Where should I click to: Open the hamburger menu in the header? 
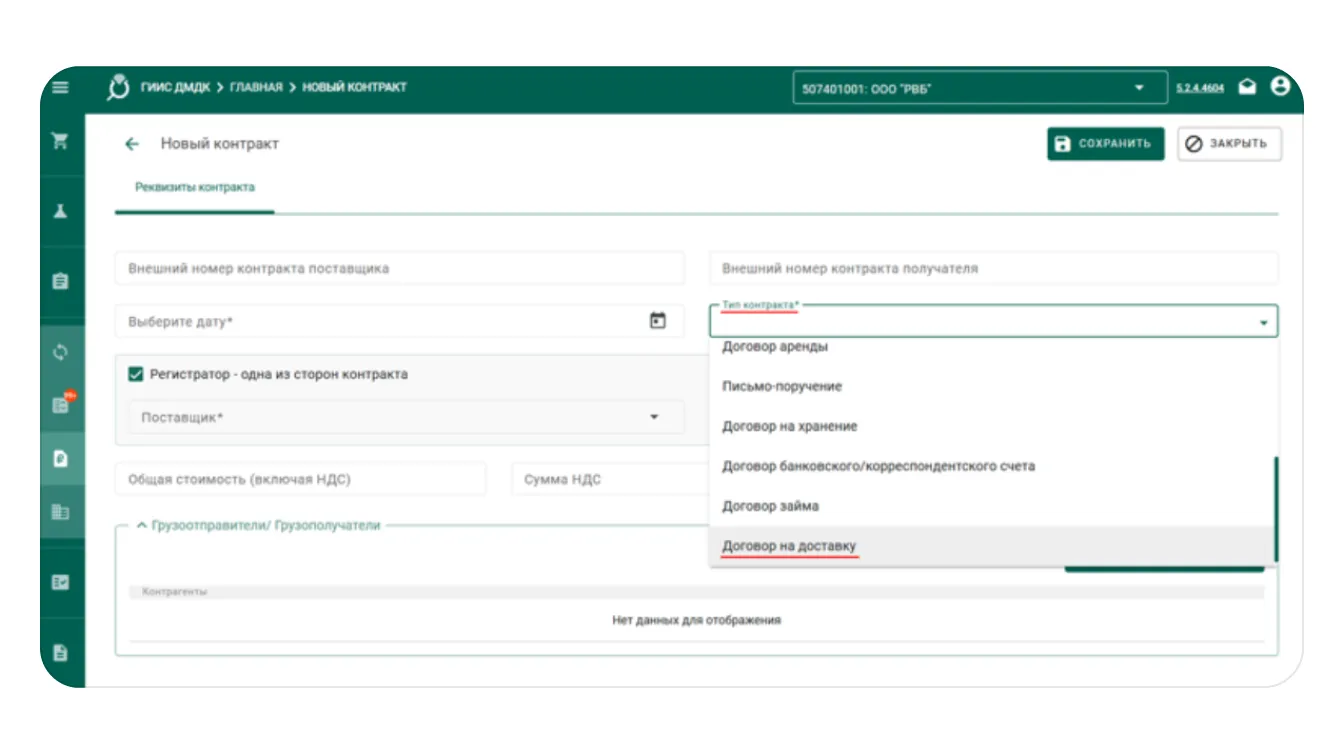61,88
